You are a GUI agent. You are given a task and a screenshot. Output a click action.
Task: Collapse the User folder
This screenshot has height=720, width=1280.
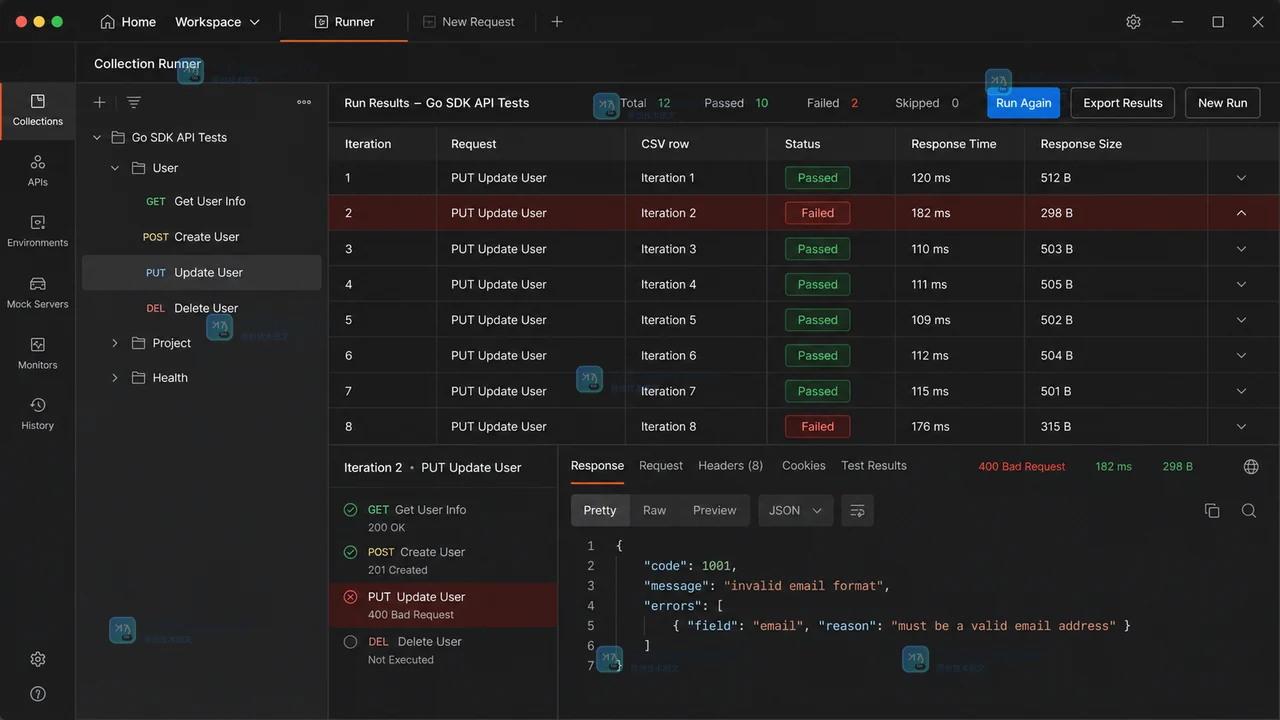point(114,168)
